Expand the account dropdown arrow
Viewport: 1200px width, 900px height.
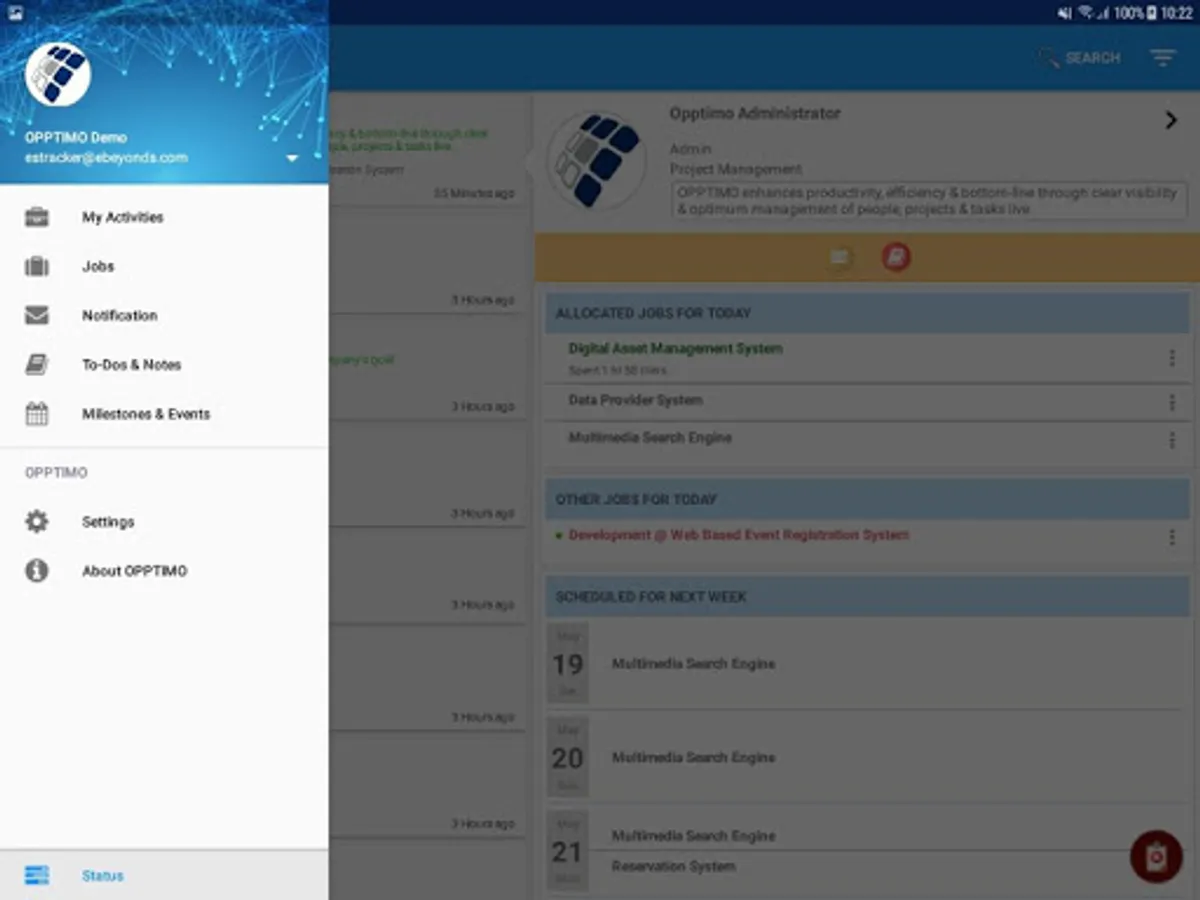(x=292, y=158)
